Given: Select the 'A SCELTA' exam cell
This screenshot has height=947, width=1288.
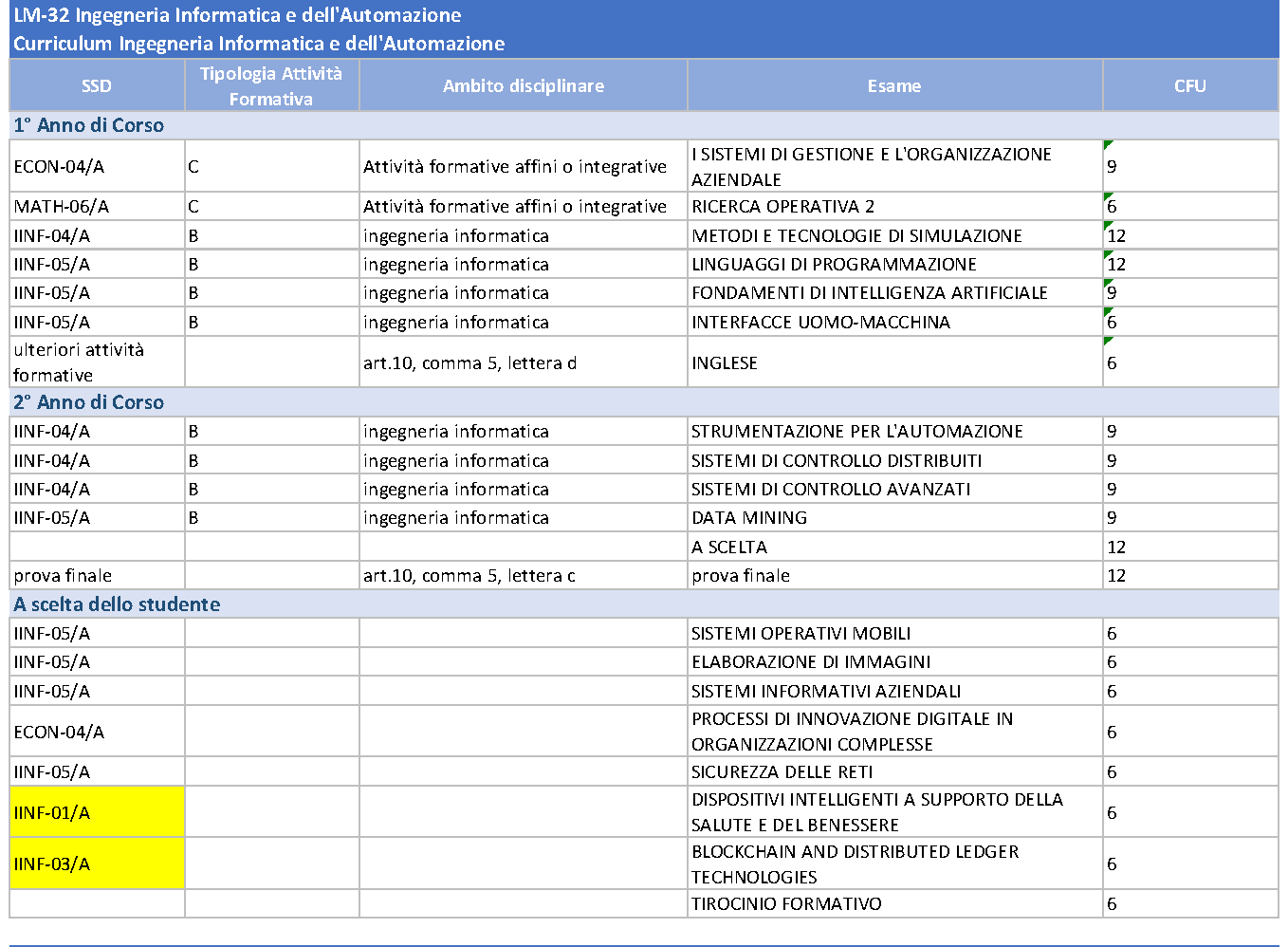Looking at the screenshot, I should [x=894, y=547].
